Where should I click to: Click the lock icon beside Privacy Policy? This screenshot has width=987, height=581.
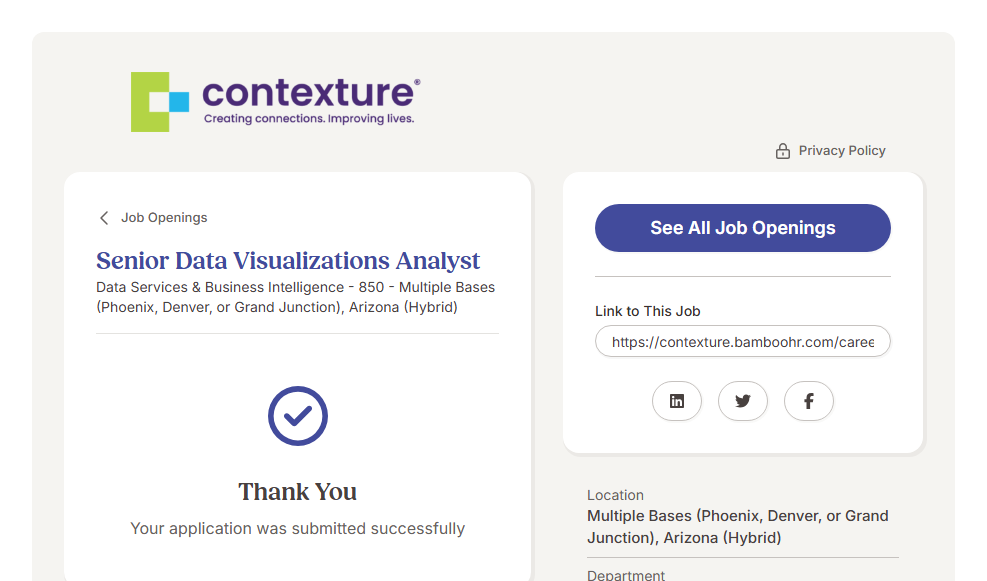(783, 151)
